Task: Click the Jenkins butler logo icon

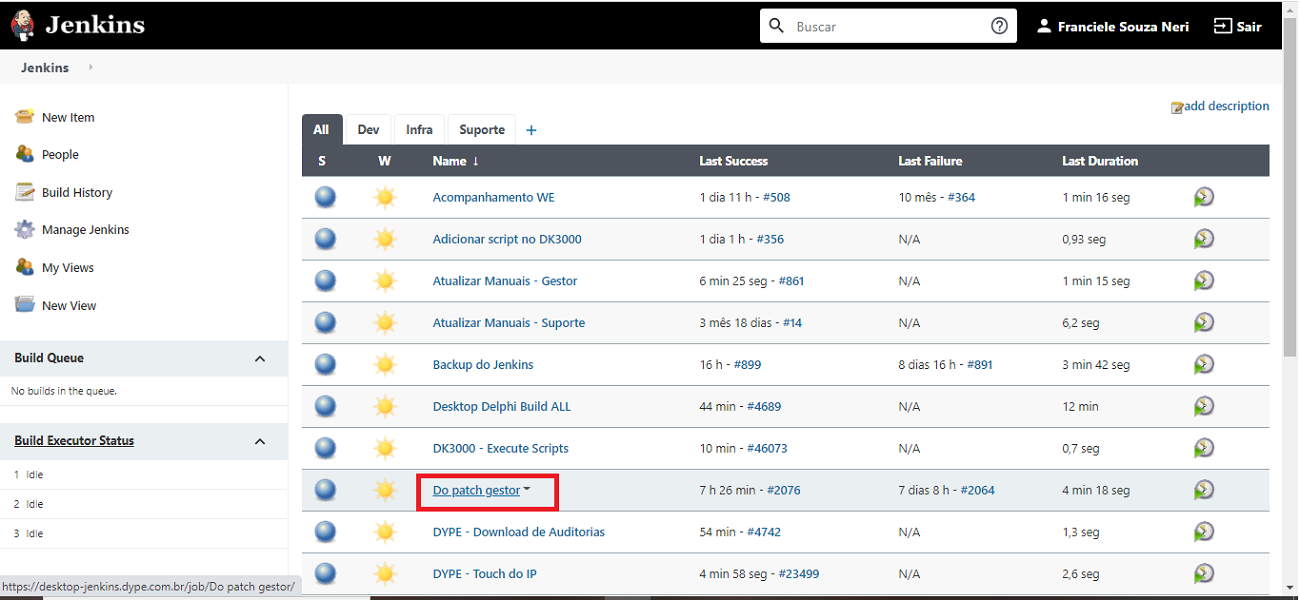Action: coord(22,25)
